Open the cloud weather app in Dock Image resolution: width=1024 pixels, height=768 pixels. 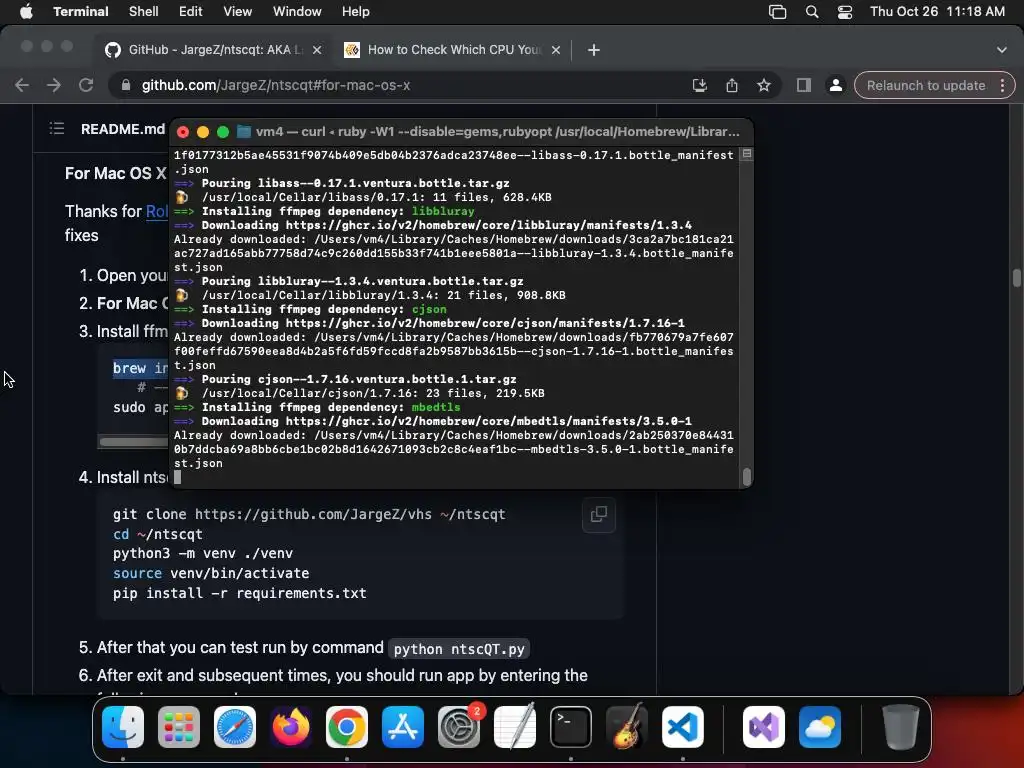point(820,727)
